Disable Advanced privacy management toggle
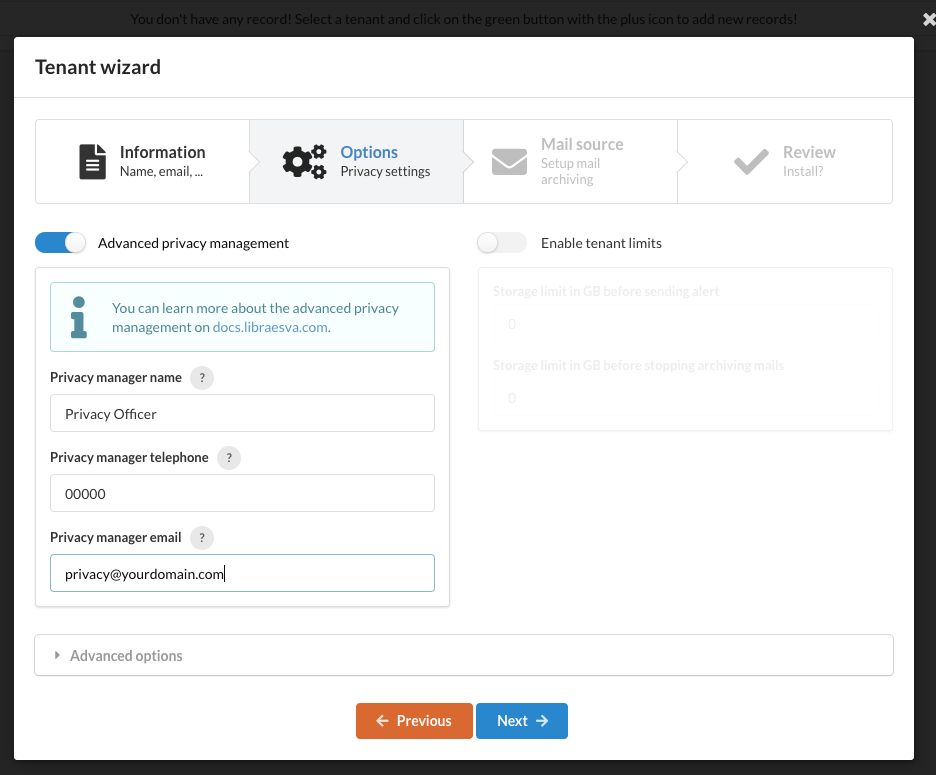 tap(60, 243)
